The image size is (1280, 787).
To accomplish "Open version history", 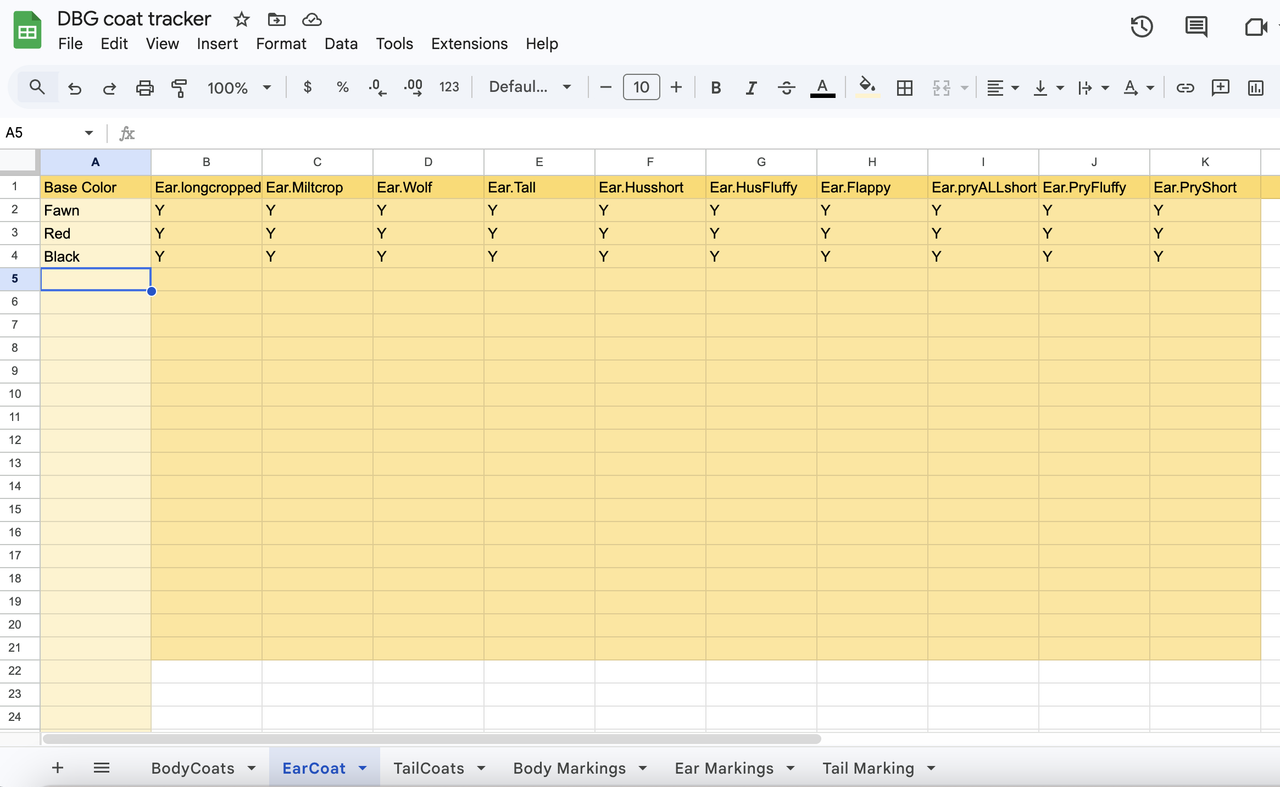I will [x=1141, y=27].
